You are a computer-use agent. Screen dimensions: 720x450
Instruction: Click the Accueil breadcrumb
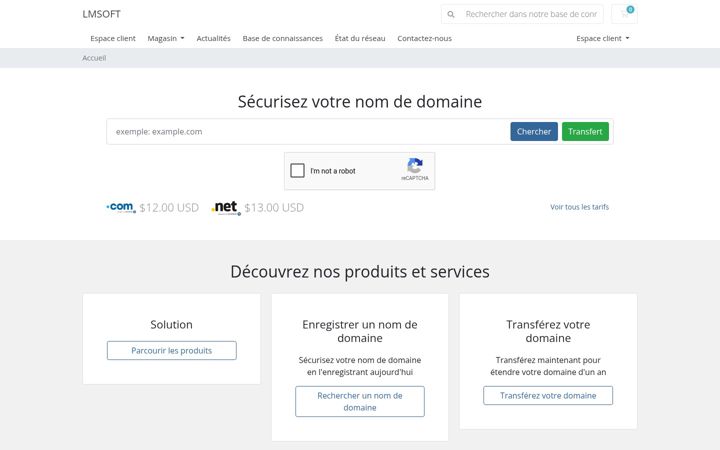click(x=94, y=58)
